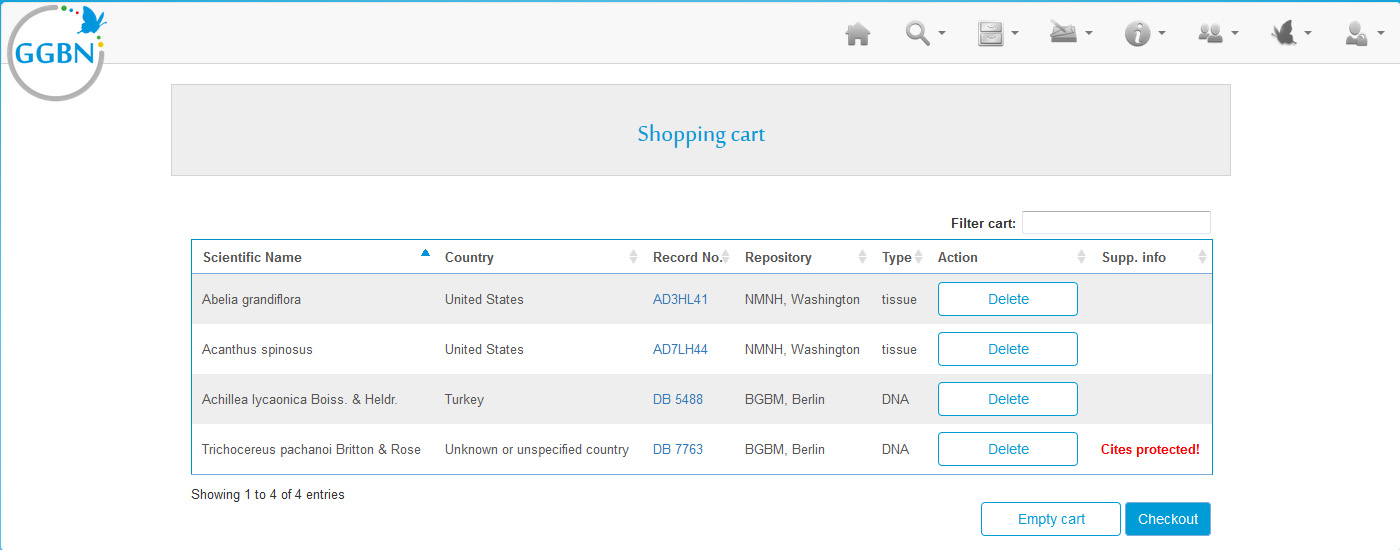
Task: Open record DB 7763 link
Action: click(x=677, y=449)
